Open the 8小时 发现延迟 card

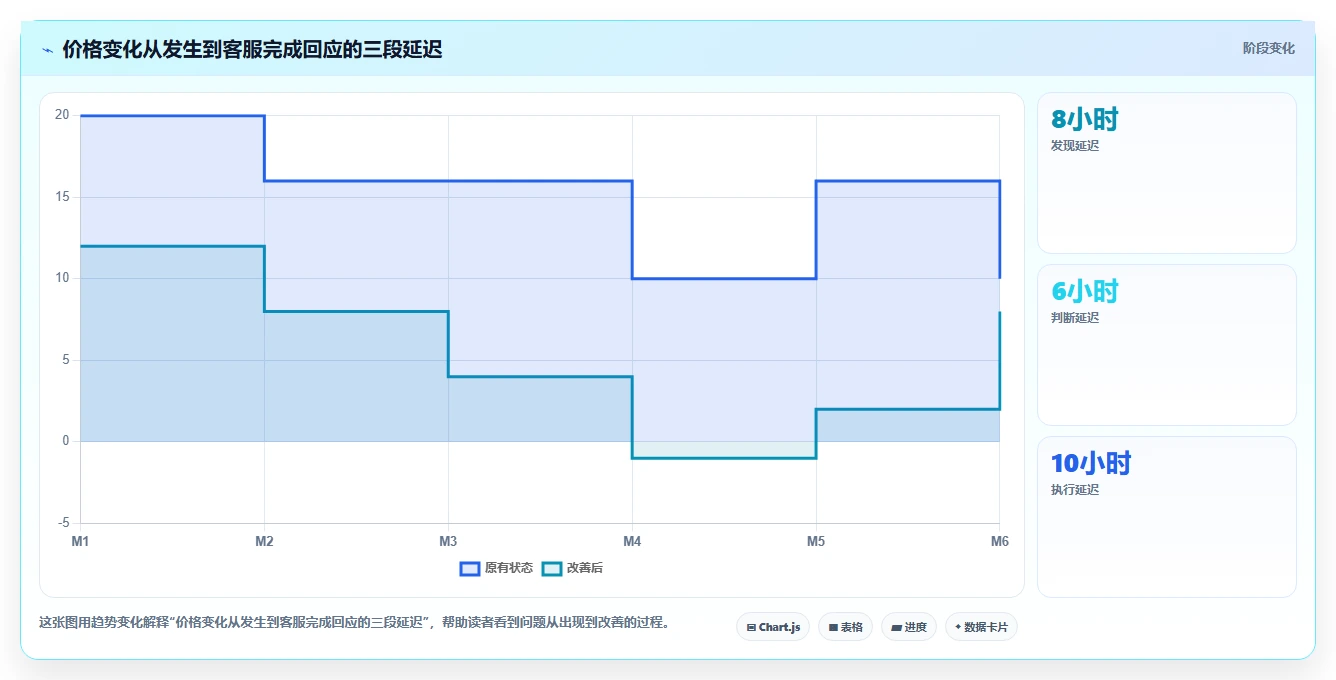point(1167,173)
